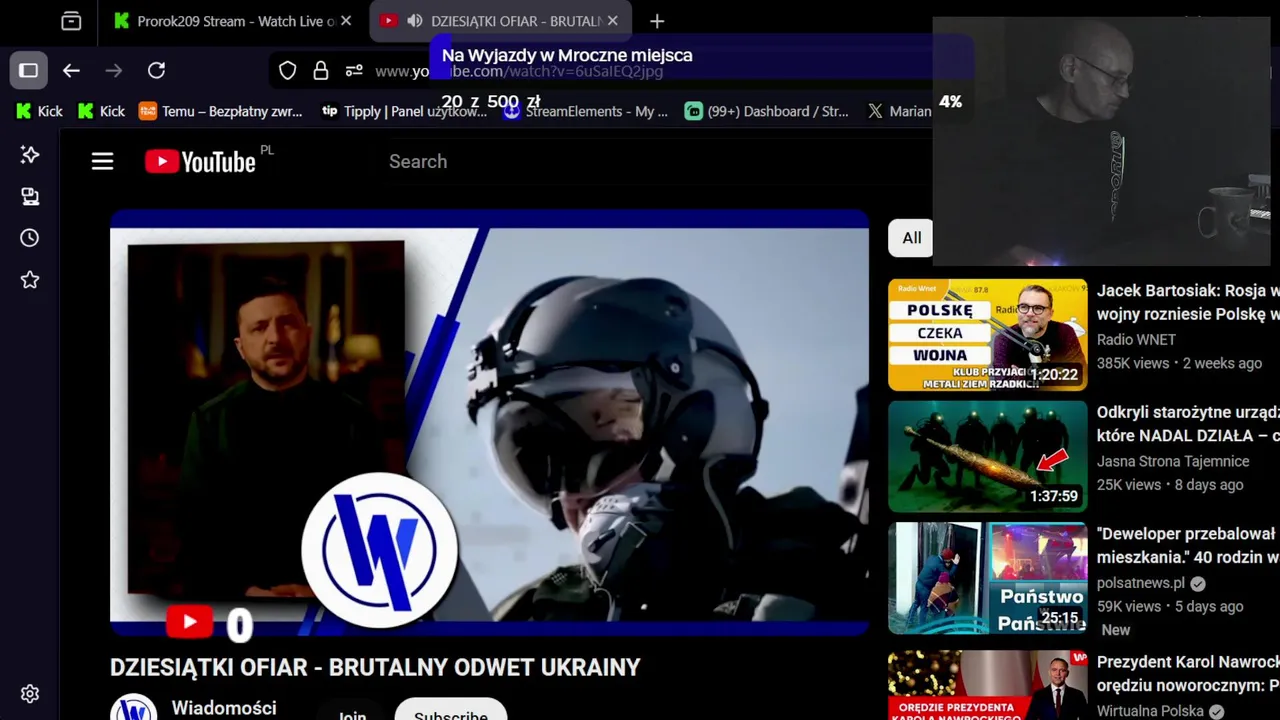Image resolution: width=1280 pixels, height=720 pixels.
Task: Open Wiadomości channel name below video
Action: (224, 708)
